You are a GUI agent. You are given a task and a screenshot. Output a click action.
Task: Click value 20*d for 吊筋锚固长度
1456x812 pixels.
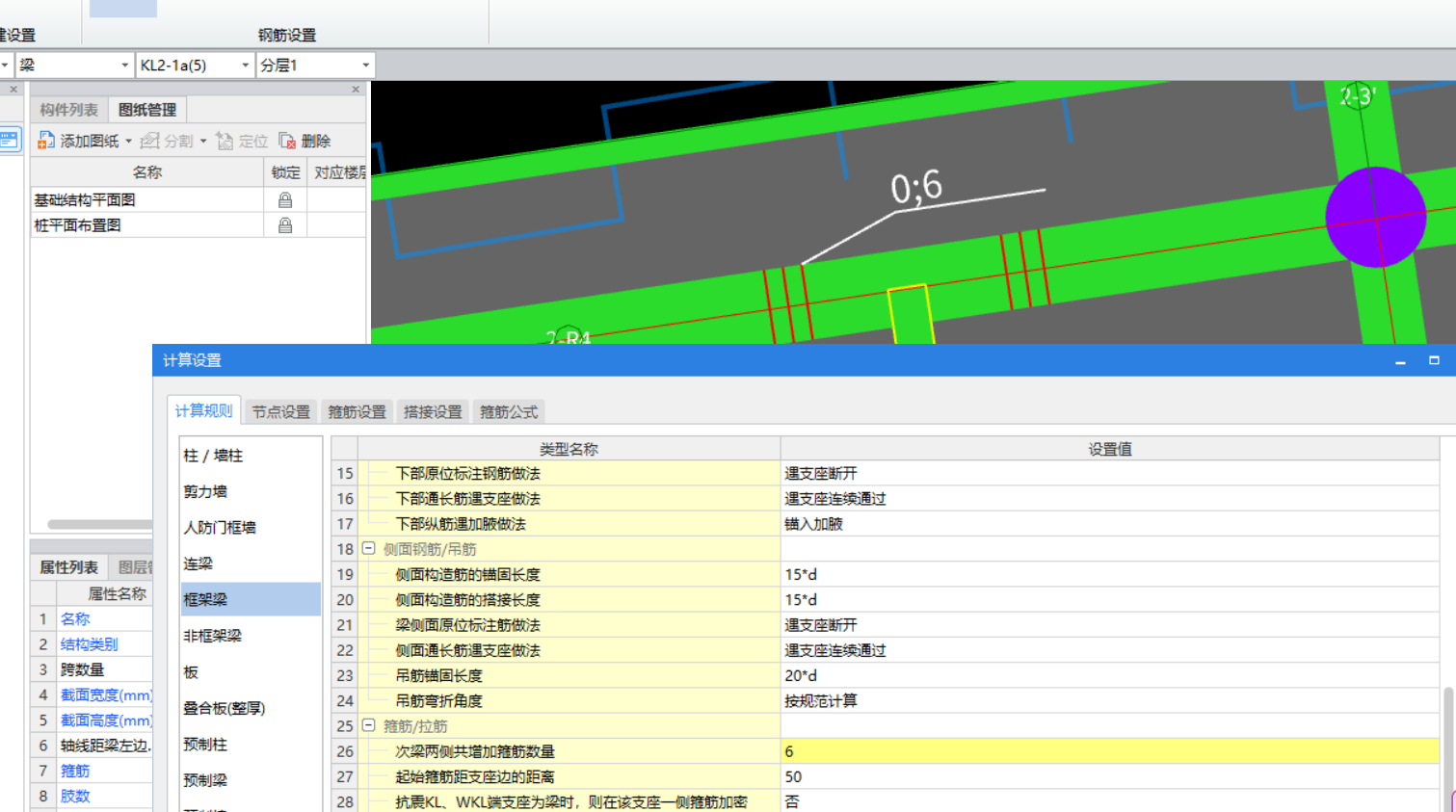1110,675
